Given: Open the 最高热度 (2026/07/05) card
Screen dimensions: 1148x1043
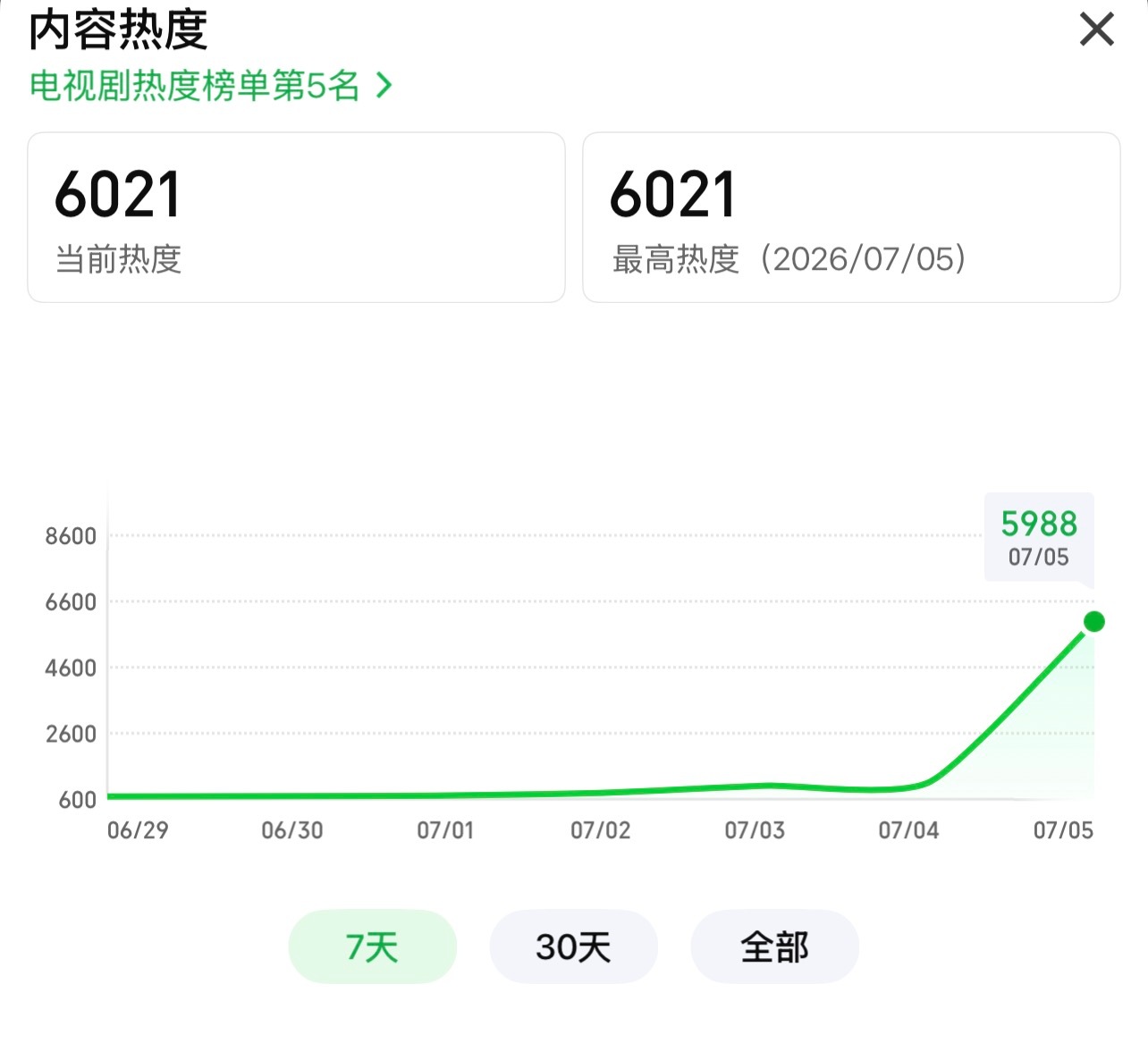Looking at the screenshot, I should click(851, 217).
